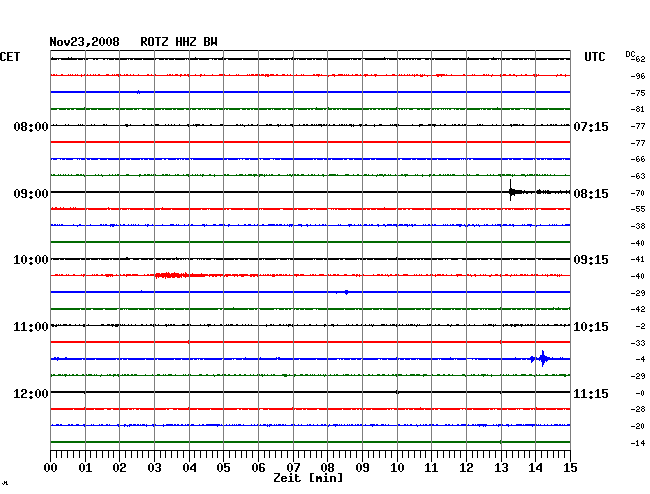Click minute 04 on the time axis
This screenshot has height=494, width=650.
189,468
